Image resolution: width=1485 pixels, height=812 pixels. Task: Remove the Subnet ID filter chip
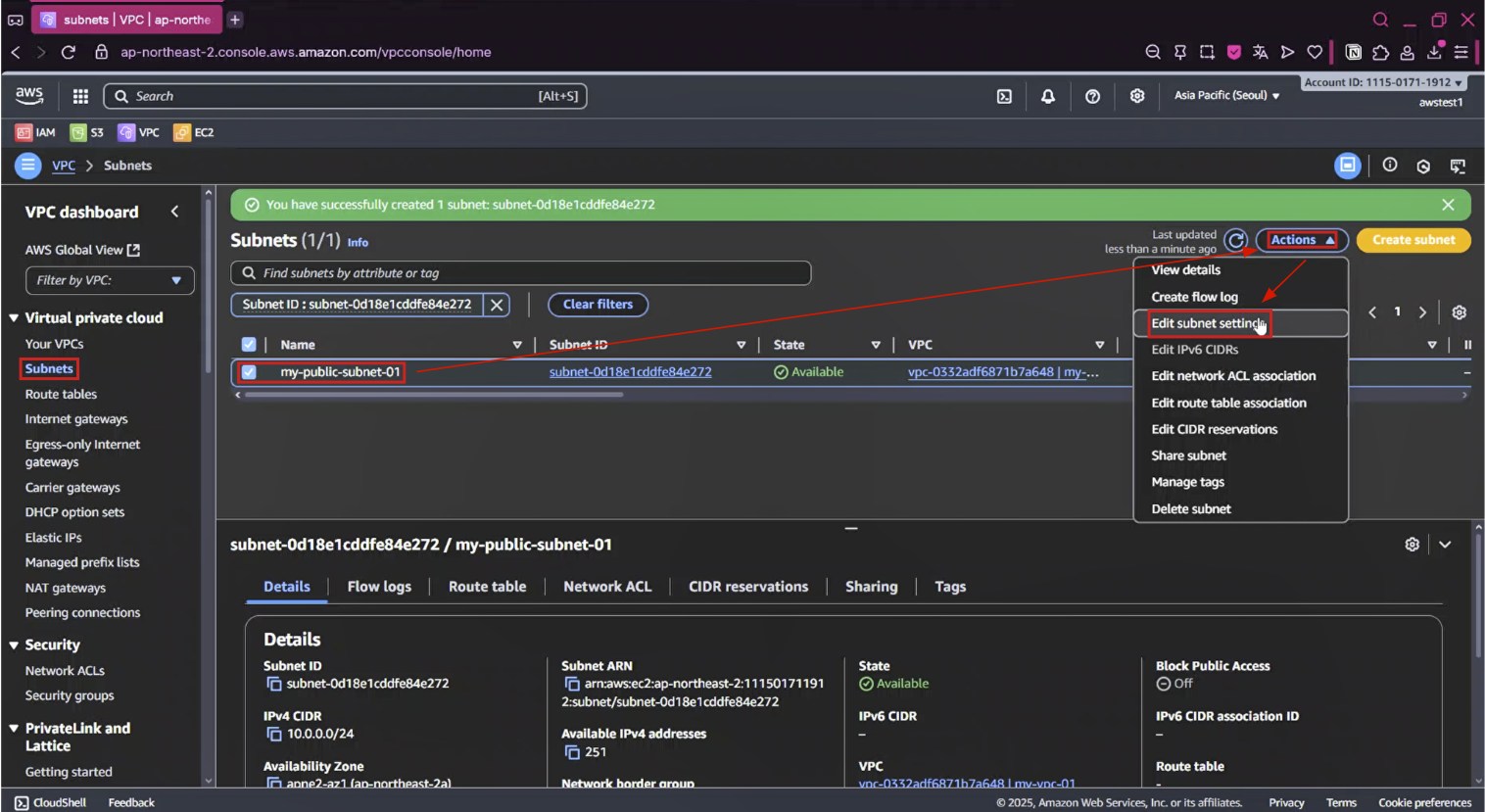(x=497, y=305)
